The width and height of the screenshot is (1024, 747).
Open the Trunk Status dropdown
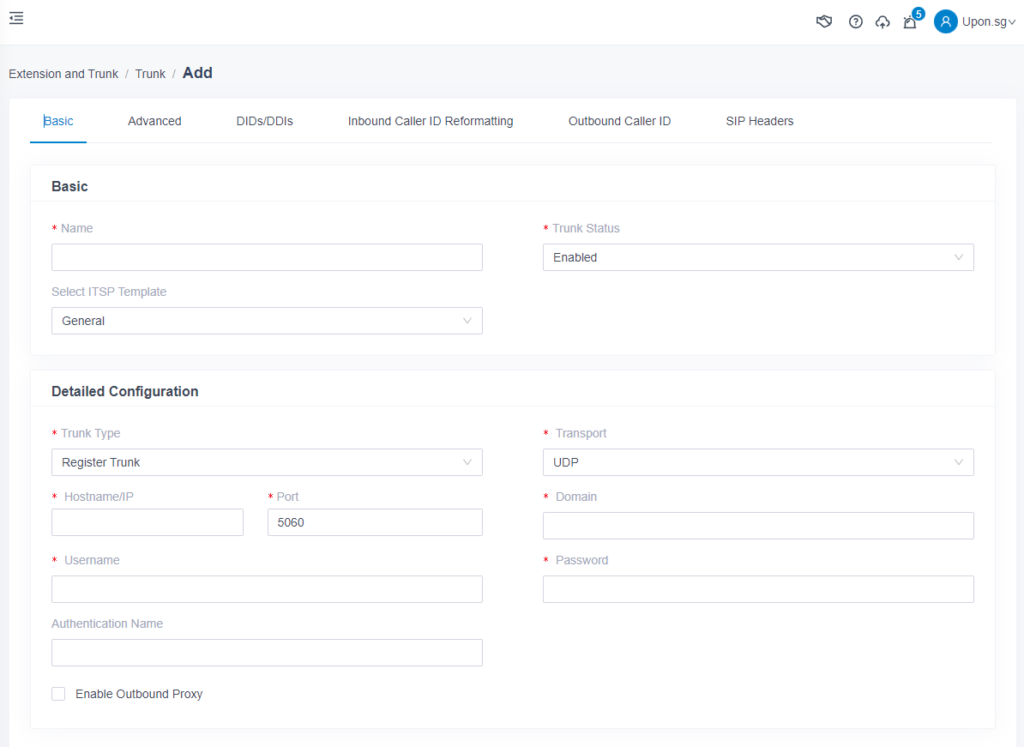(x=757, y=257)
